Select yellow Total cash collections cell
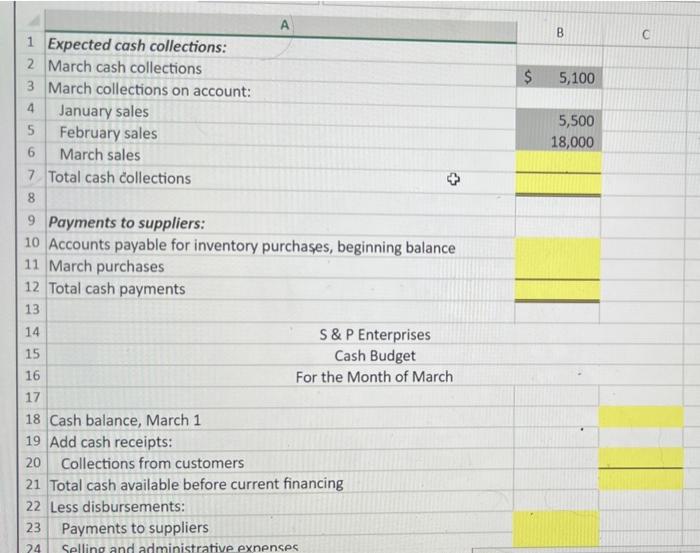The height and width of the screenshot is (553, 700). pyautogui.click(x=558, y=183)
